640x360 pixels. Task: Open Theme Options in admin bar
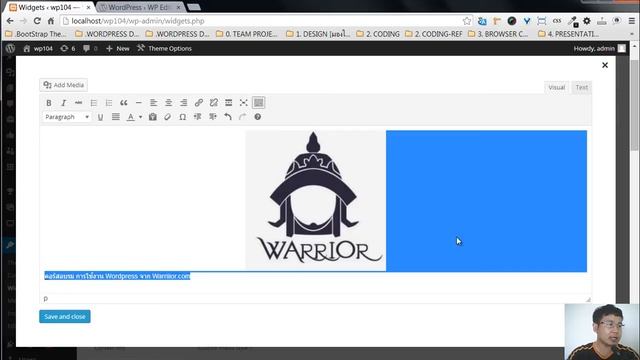tap(164, 48)
